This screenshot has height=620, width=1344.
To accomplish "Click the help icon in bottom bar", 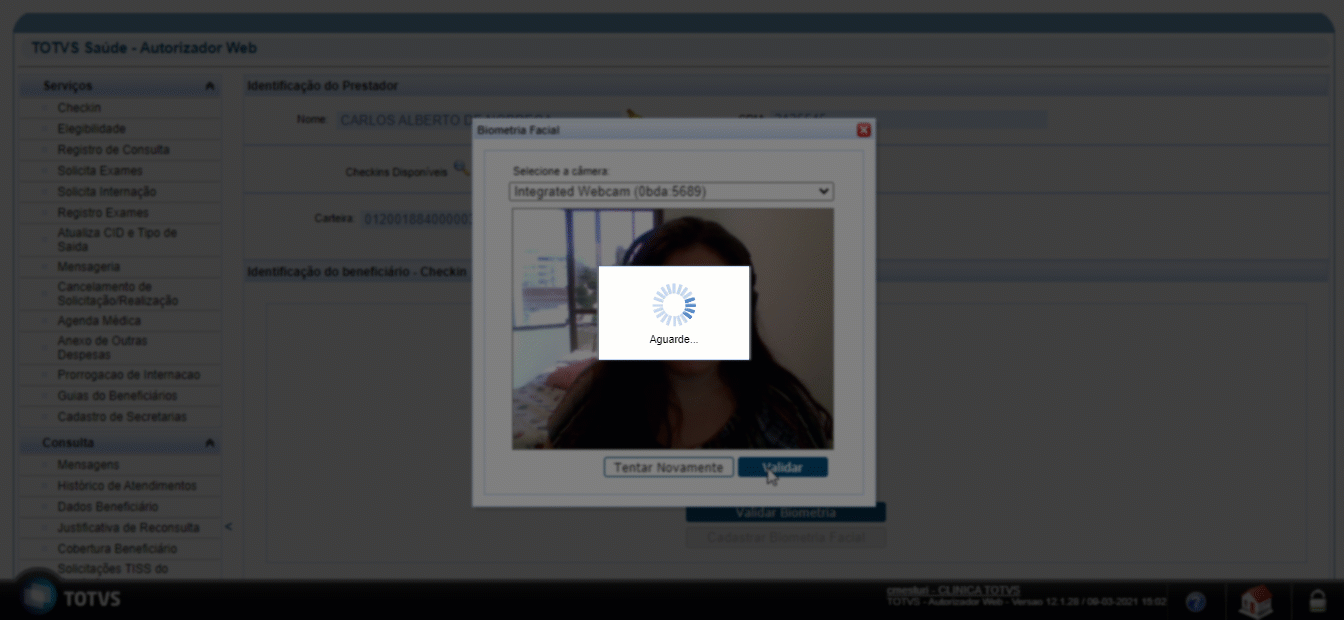I will tap(1195, 601).
